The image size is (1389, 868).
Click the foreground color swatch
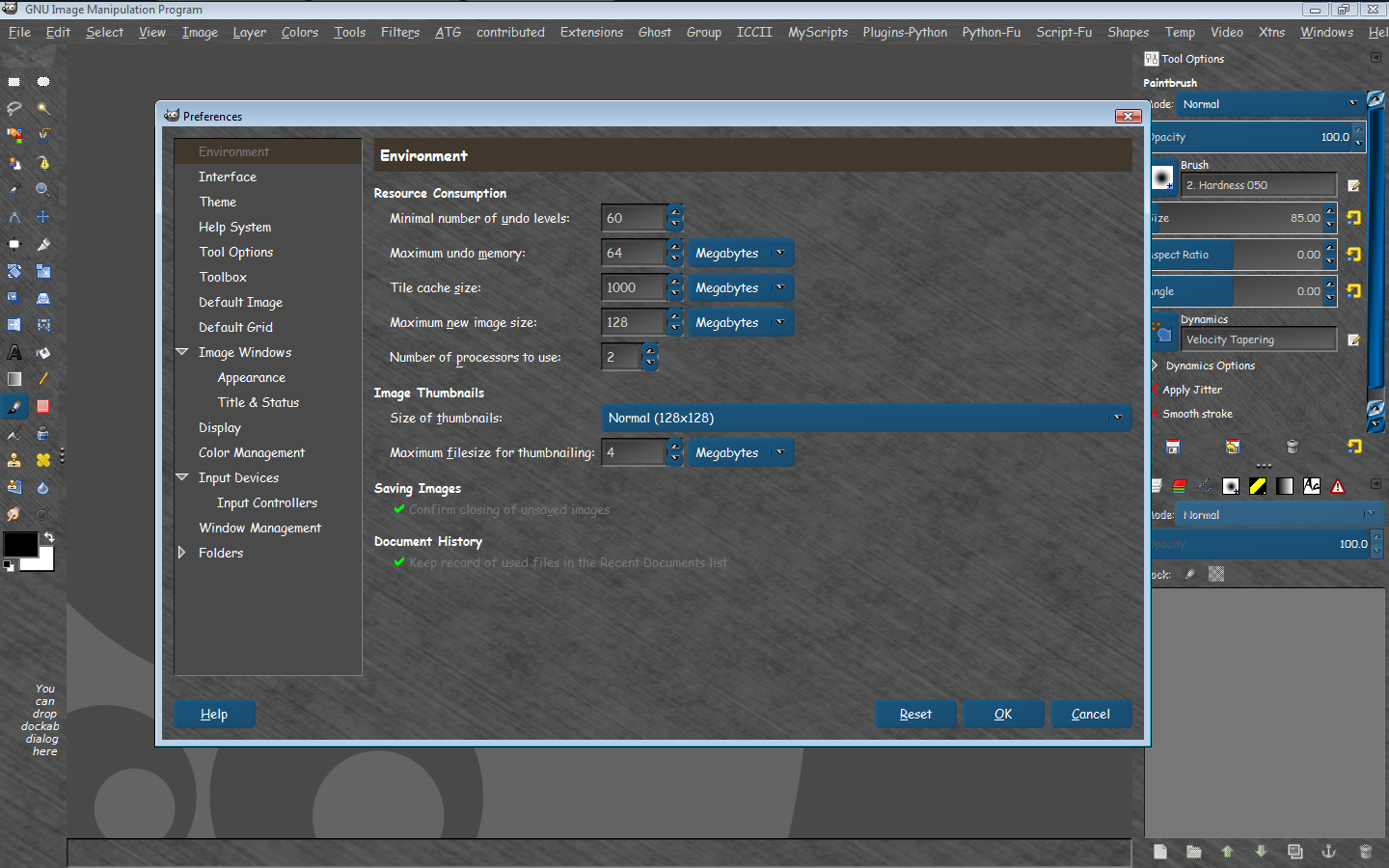pyautogui.click(x=20, y=545)
